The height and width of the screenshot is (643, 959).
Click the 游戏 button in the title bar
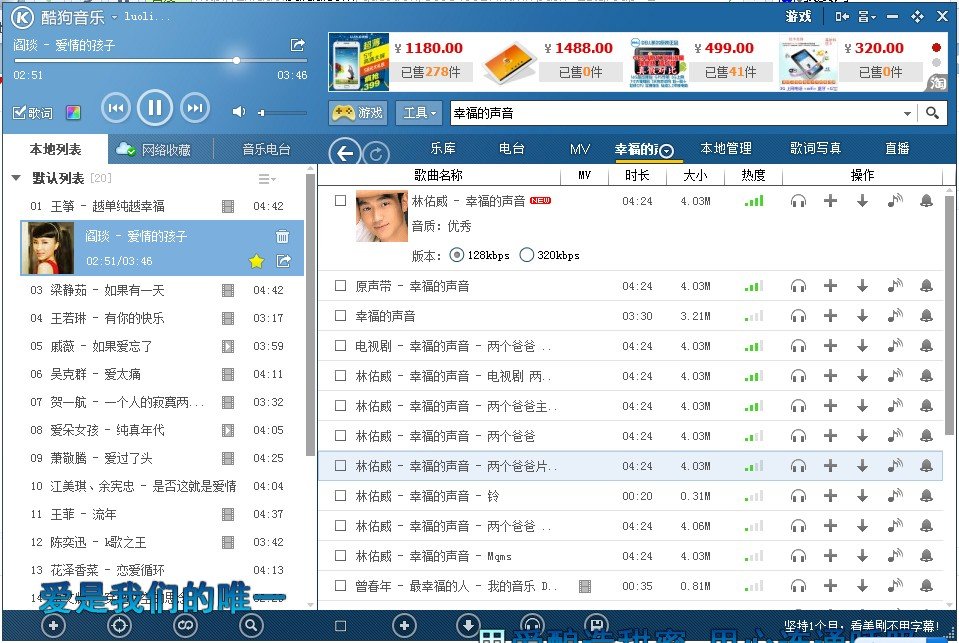(798, 16)
